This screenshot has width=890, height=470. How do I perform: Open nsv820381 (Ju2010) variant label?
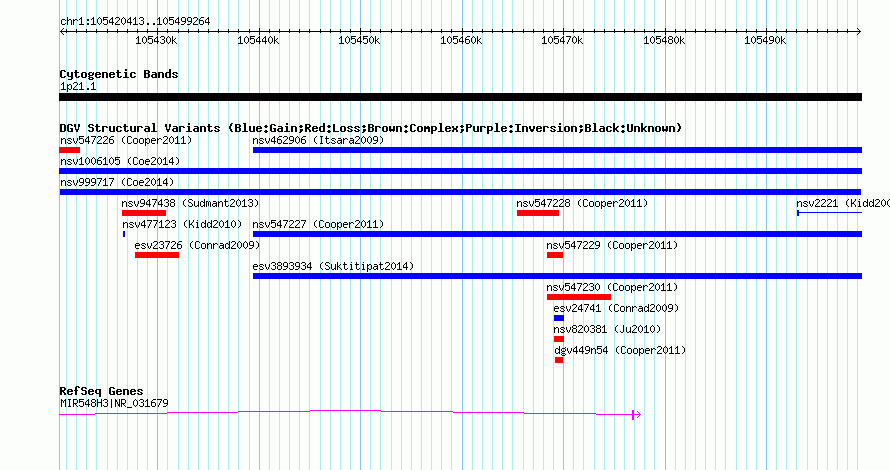pos(607,329)
